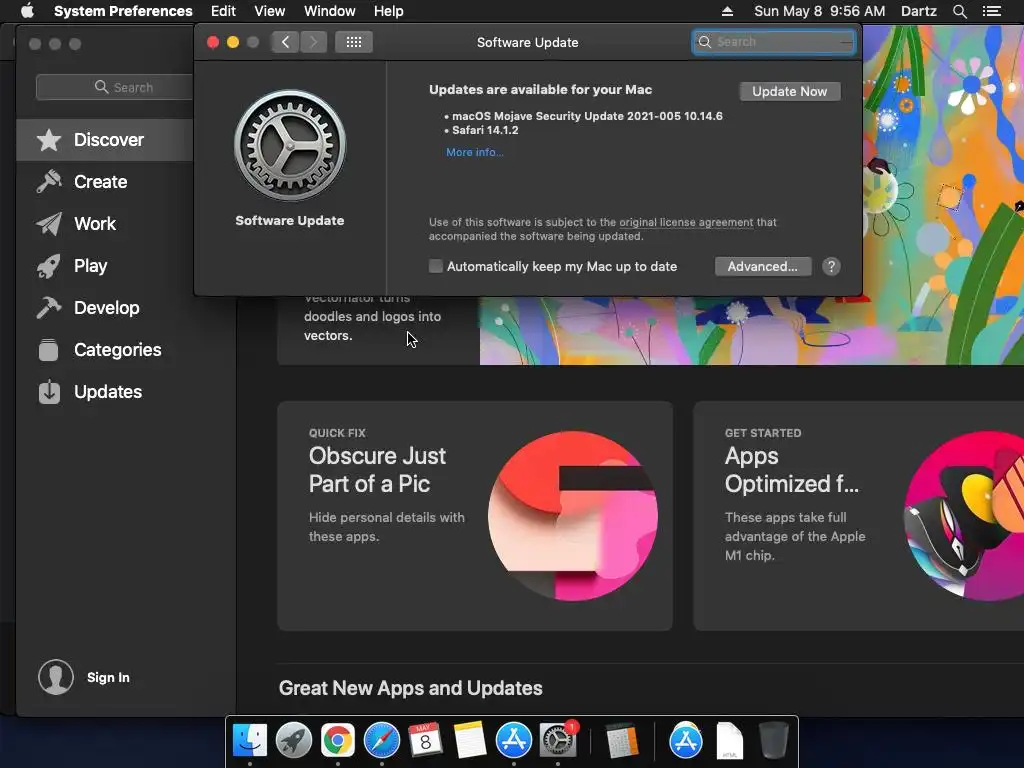Open Calendar from the Dock
The width and height of the screenshot is (1024, 768).
pos(426,741)
